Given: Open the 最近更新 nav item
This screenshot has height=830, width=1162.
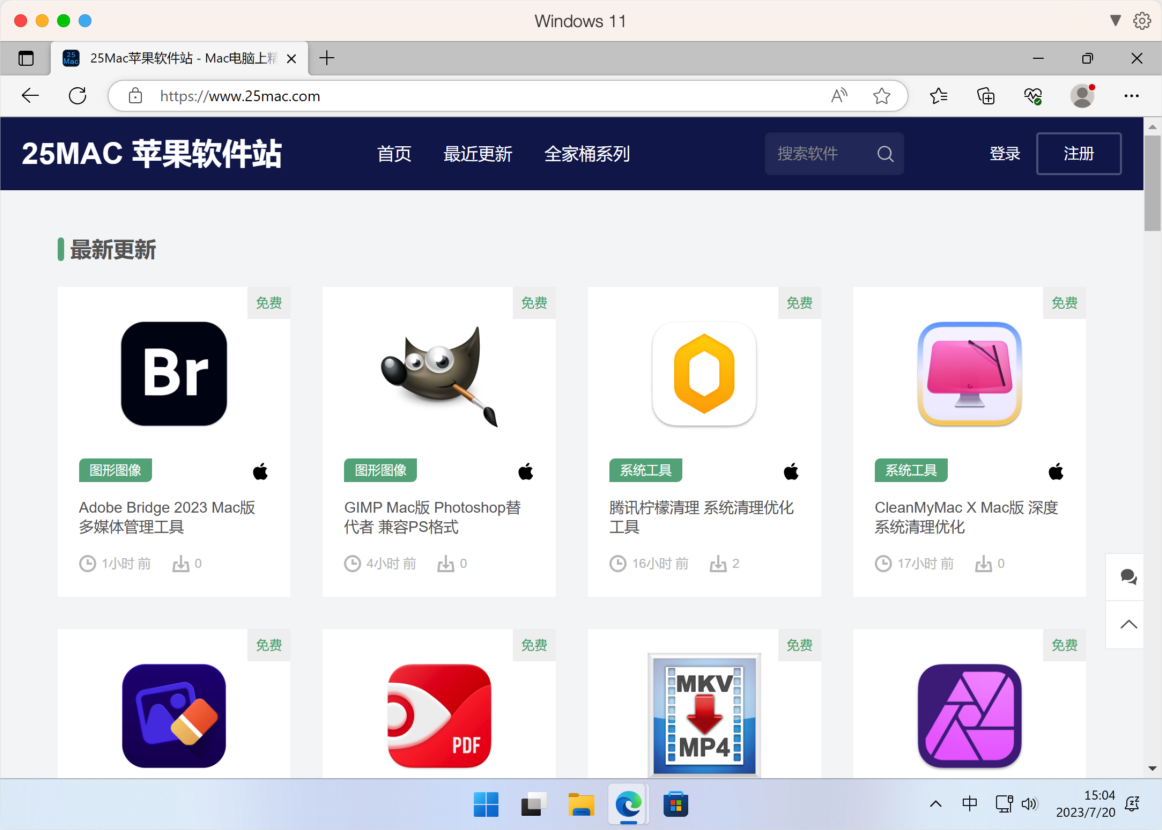Looking at the screenshot, I should (x=478, y=153).
